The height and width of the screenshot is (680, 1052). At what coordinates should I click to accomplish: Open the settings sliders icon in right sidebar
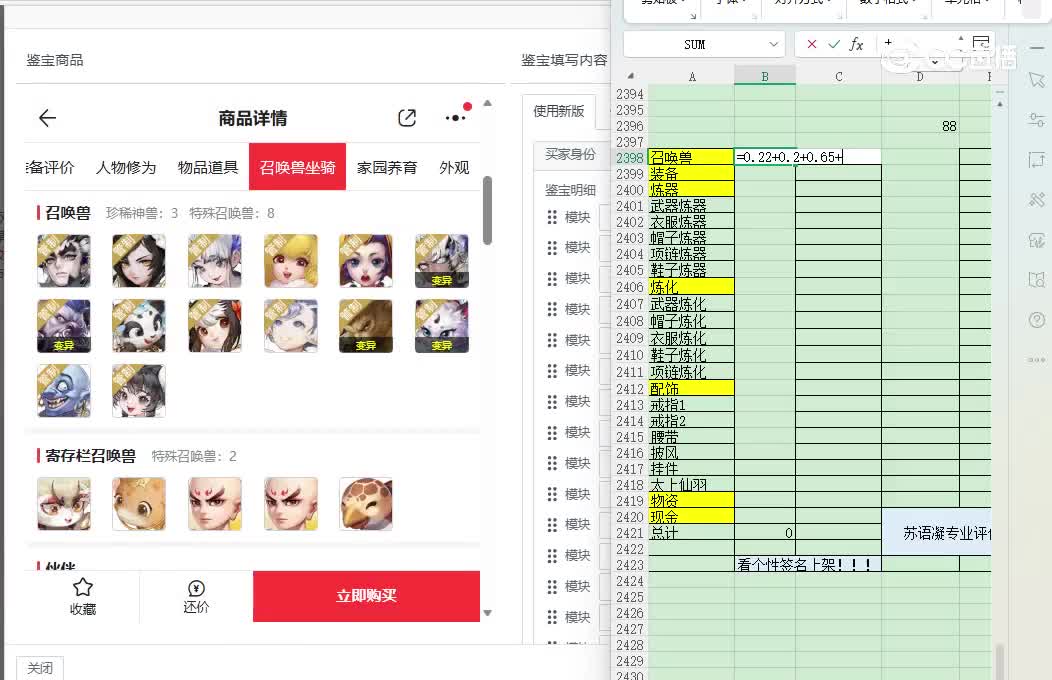pyautogui.click(x=1037, y=120)
